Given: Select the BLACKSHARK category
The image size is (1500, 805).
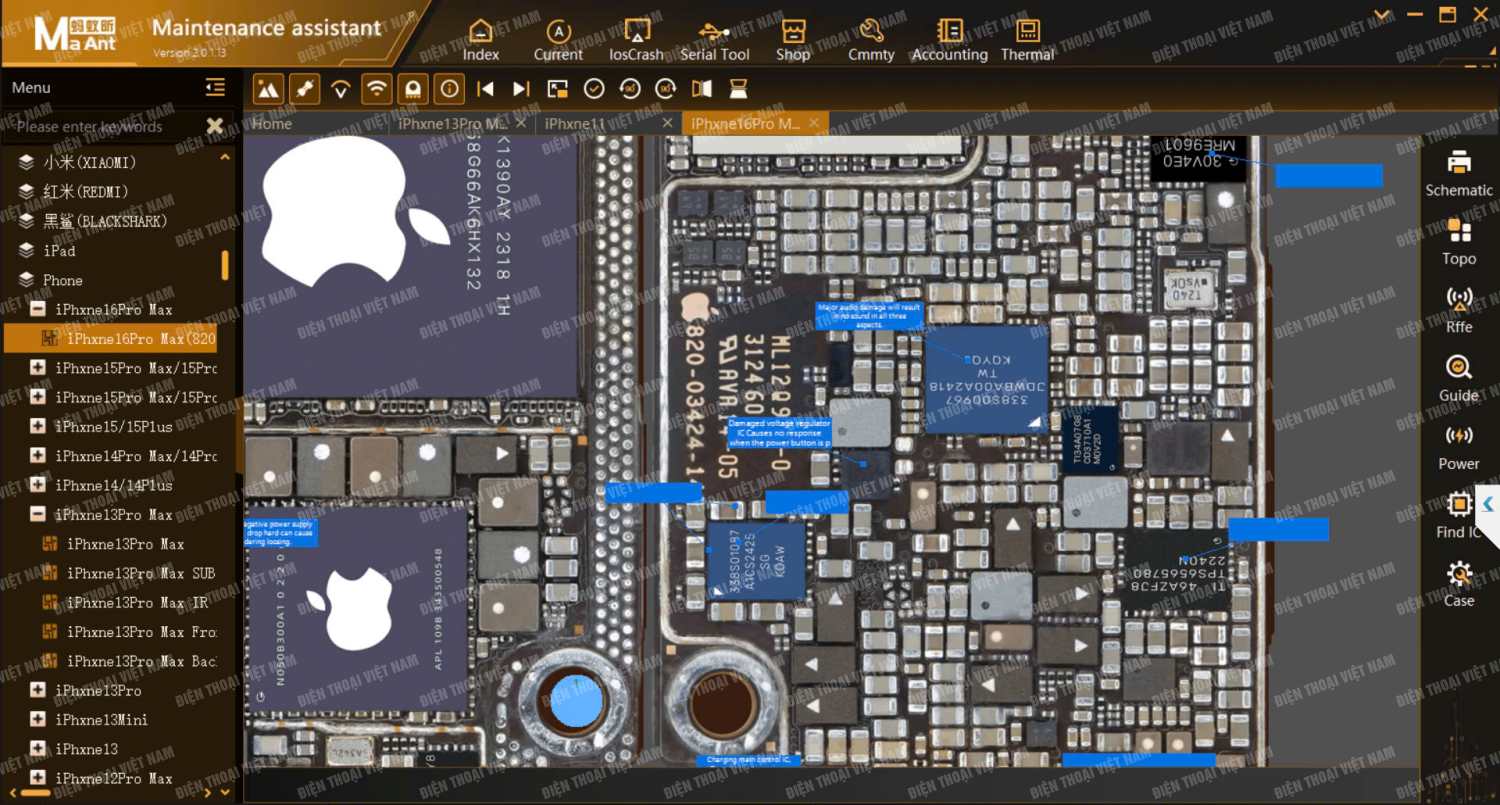Looking at the screenshot, I should point(105,220).
